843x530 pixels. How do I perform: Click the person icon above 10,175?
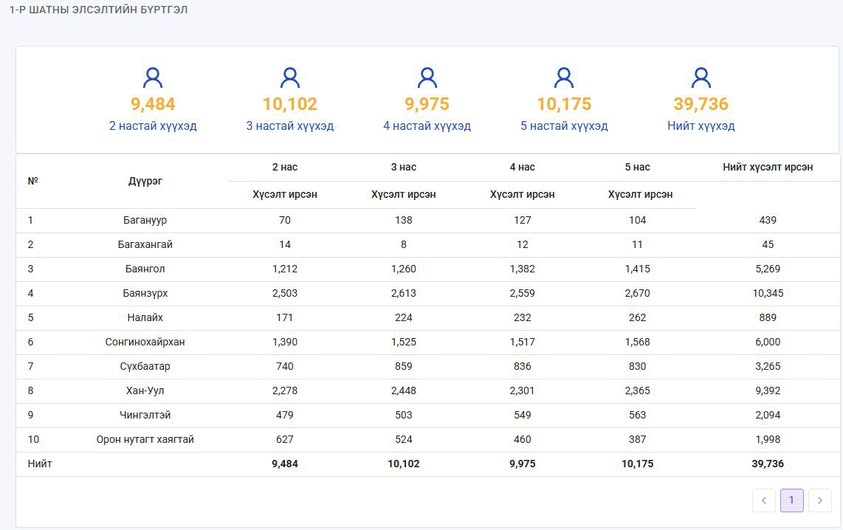click(563, 78)
